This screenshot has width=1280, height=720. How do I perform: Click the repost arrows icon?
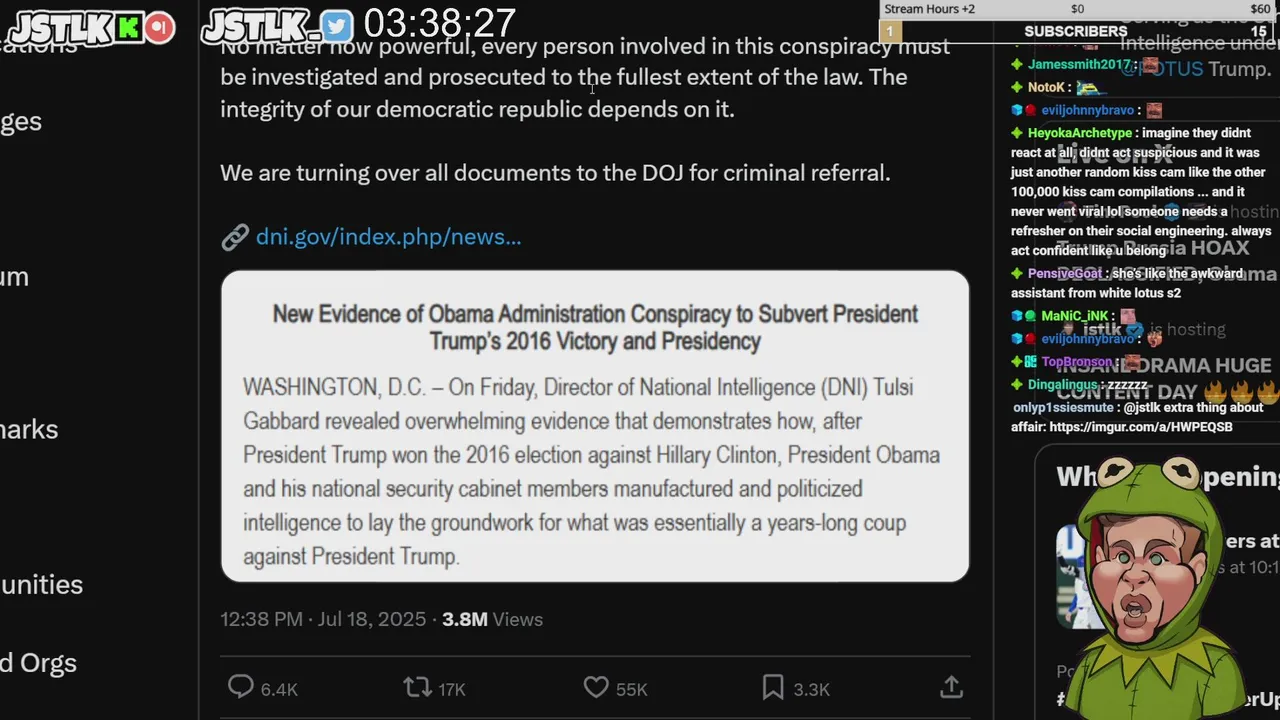click(416, 687)
